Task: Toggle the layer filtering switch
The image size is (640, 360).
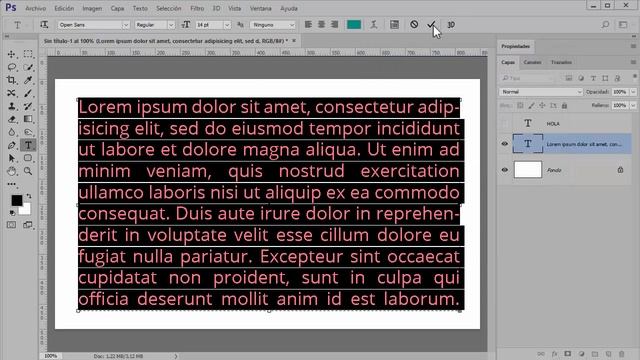Action: 634,76
